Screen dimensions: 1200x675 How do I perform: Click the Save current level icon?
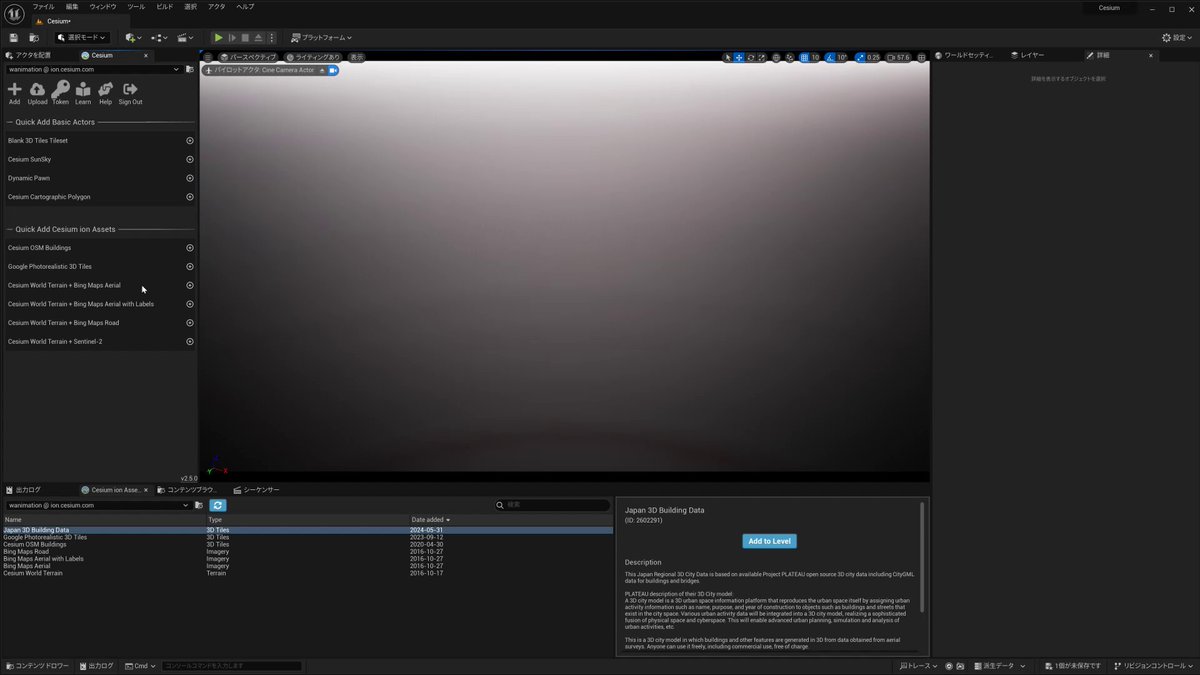click(14, 37)
